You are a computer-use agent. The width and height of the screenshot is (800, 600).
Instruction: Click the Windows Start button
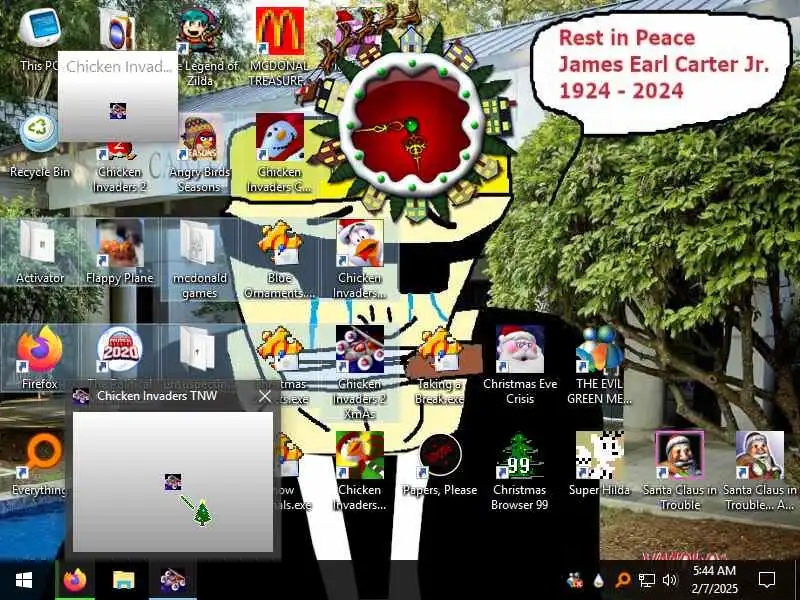tap(24, 580)
